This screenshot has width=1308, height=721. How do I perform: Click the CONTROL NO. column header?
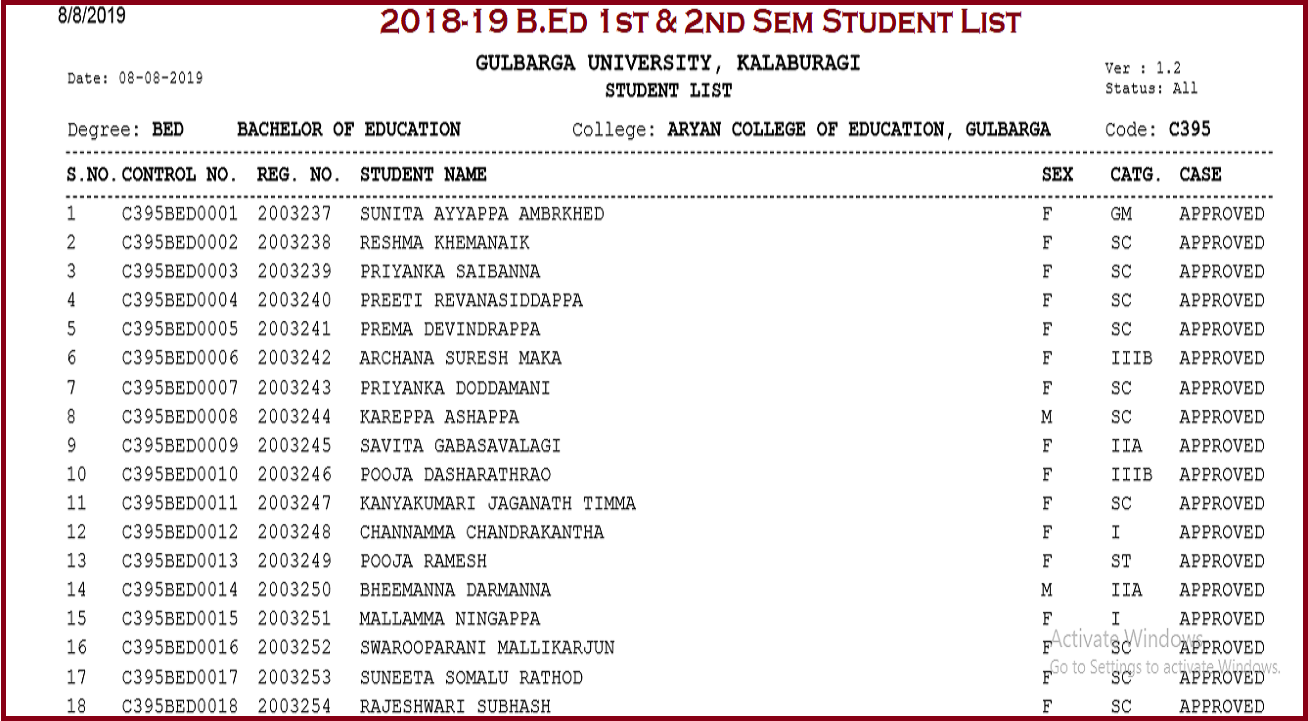179,175
